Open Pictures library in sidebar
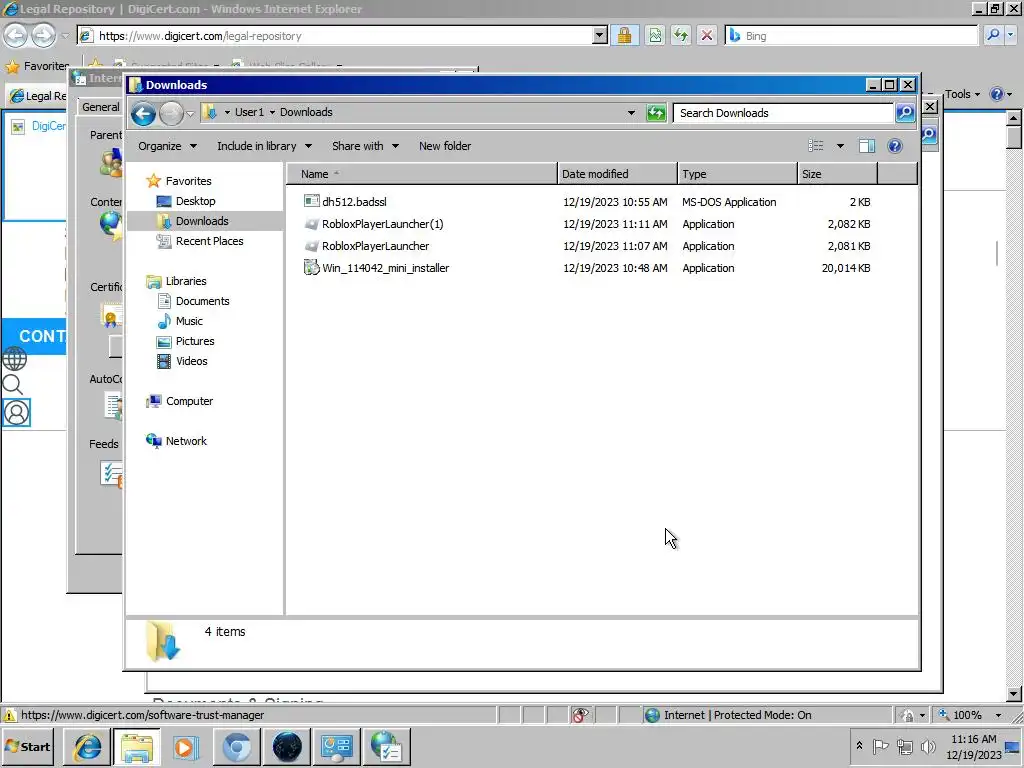The width and height of the screenshot is (1024, 768). (x=195, y=341)
